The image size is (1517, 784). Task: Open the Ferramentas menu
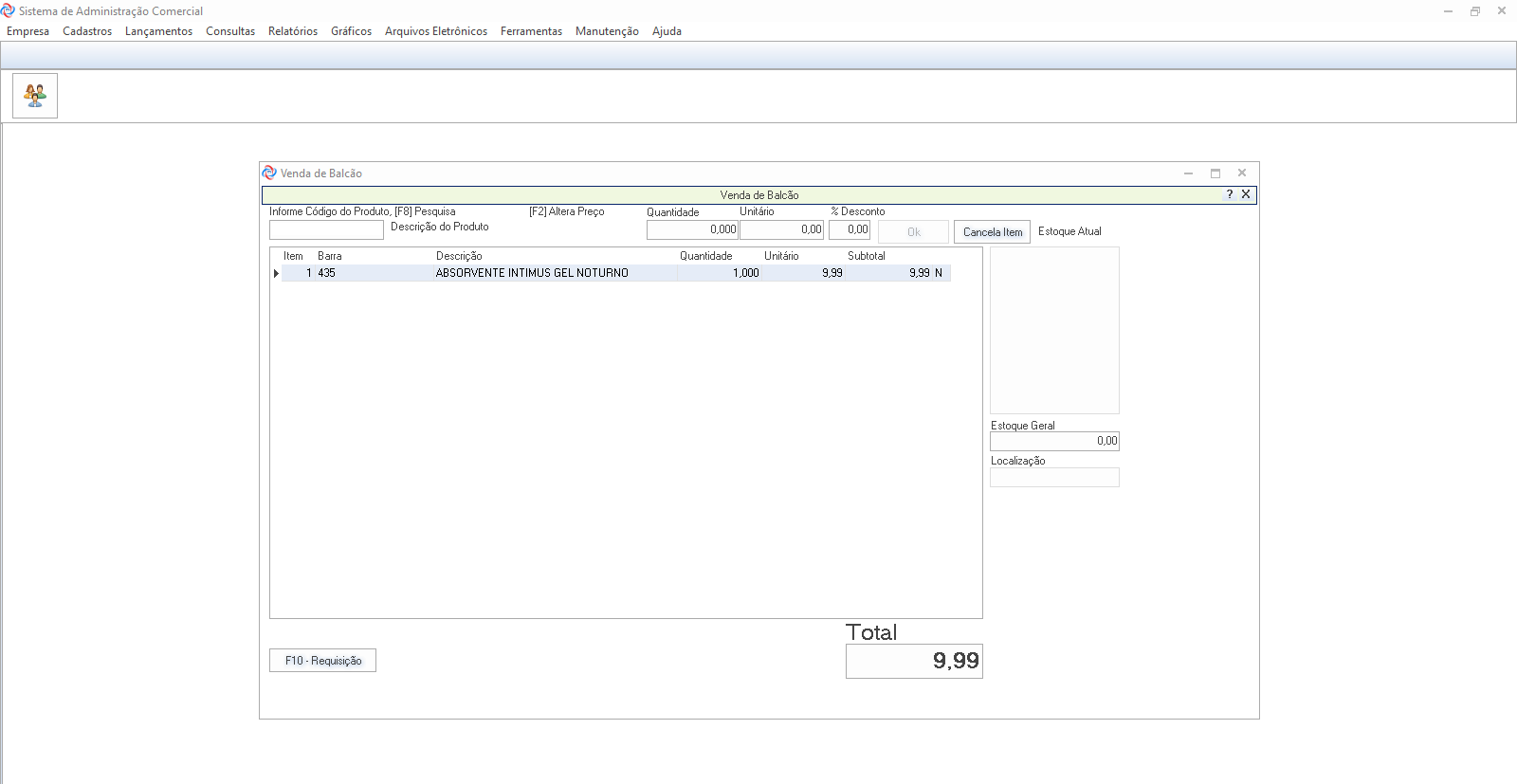point(531,31)
